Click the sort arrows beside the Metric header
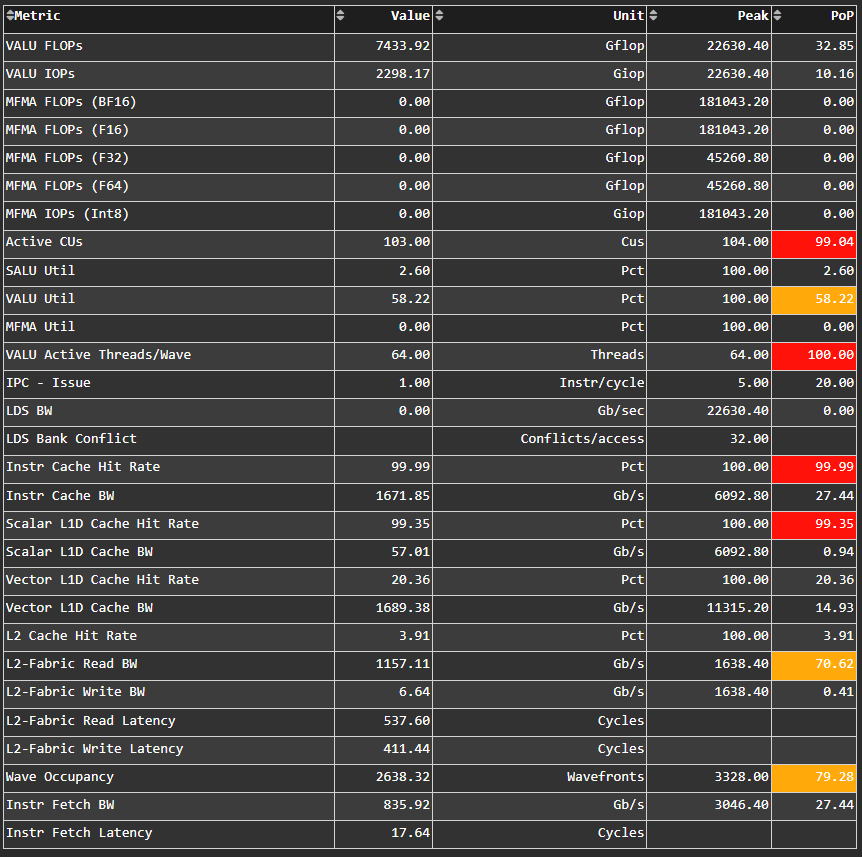 click(x=10, y=16)
